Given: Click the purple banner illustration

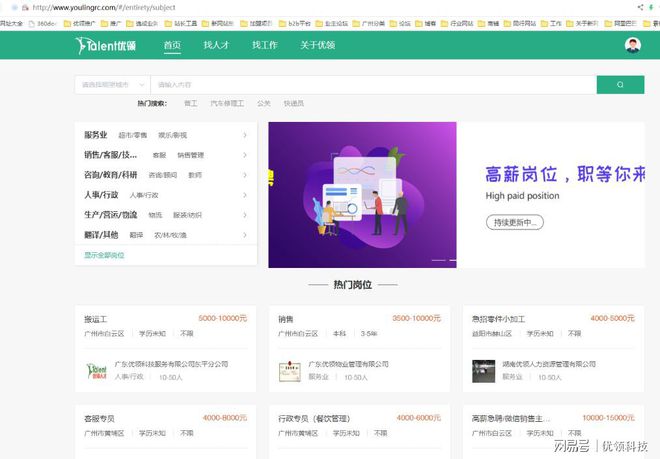Looking at the screenshot, I should tap(362, 195).
